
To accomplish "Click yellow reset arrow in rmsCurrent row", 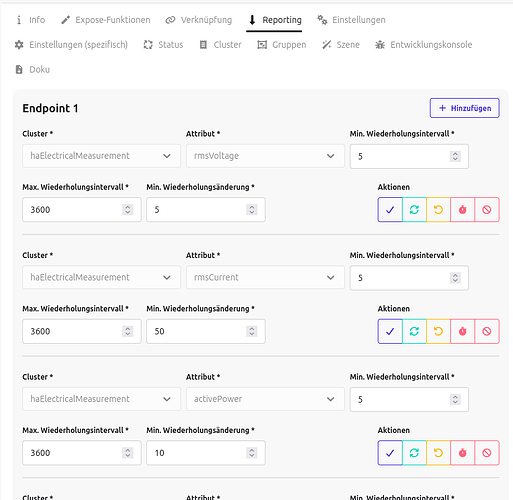I will click(438, 331).
